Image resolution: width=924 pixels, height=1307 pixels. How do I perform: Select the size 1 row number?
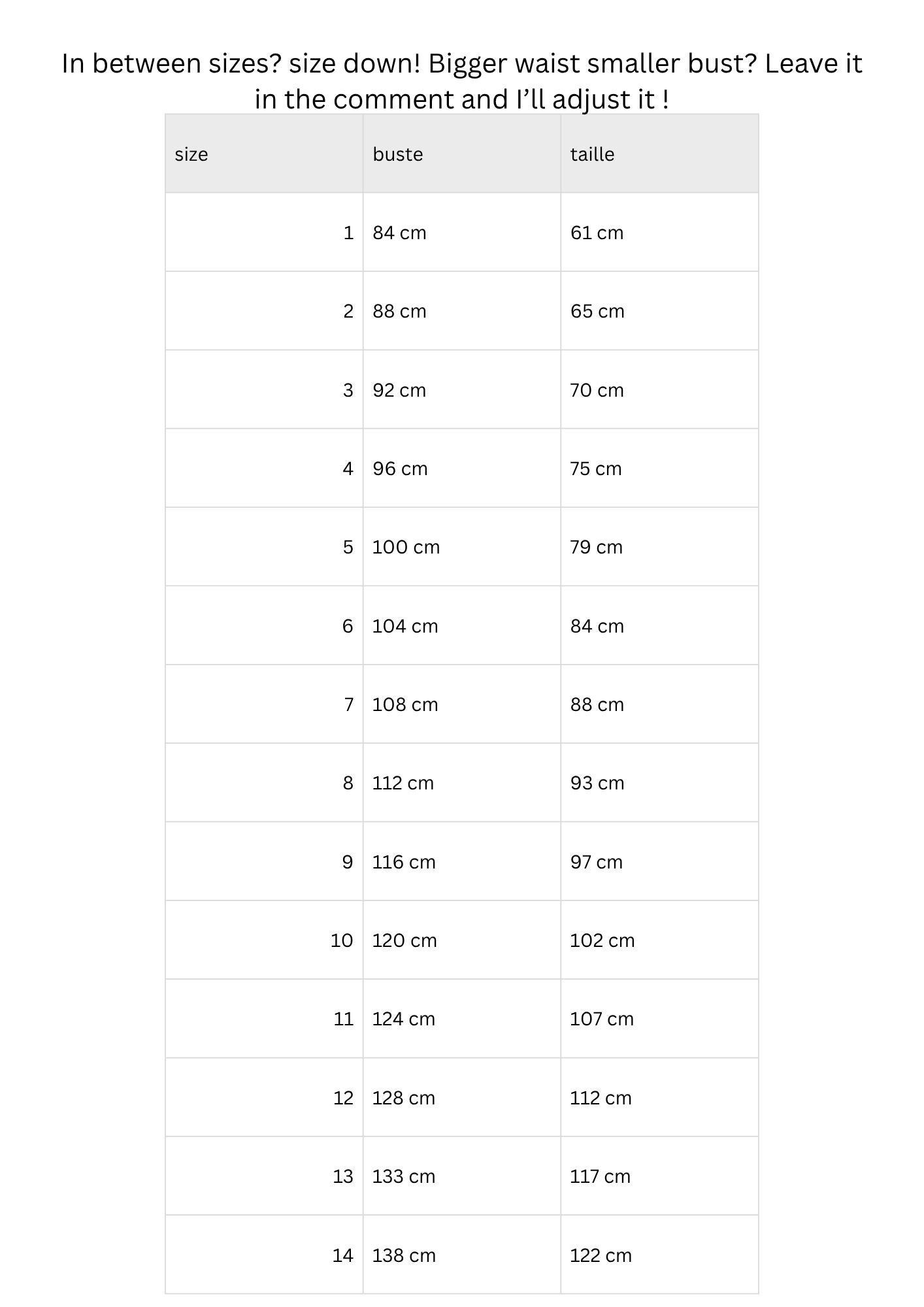click(348, 233)
